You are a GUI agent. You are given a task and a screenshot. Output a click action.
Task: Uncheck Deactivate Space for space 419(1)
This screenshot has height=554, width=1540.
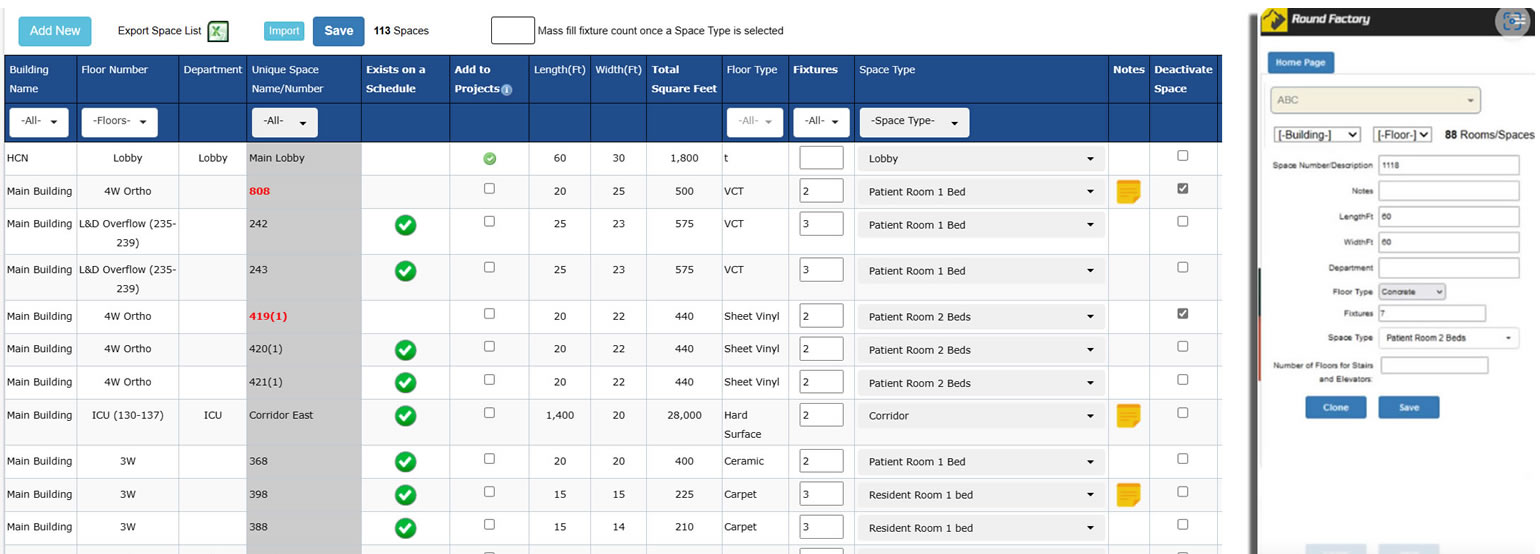[1183, 313]
